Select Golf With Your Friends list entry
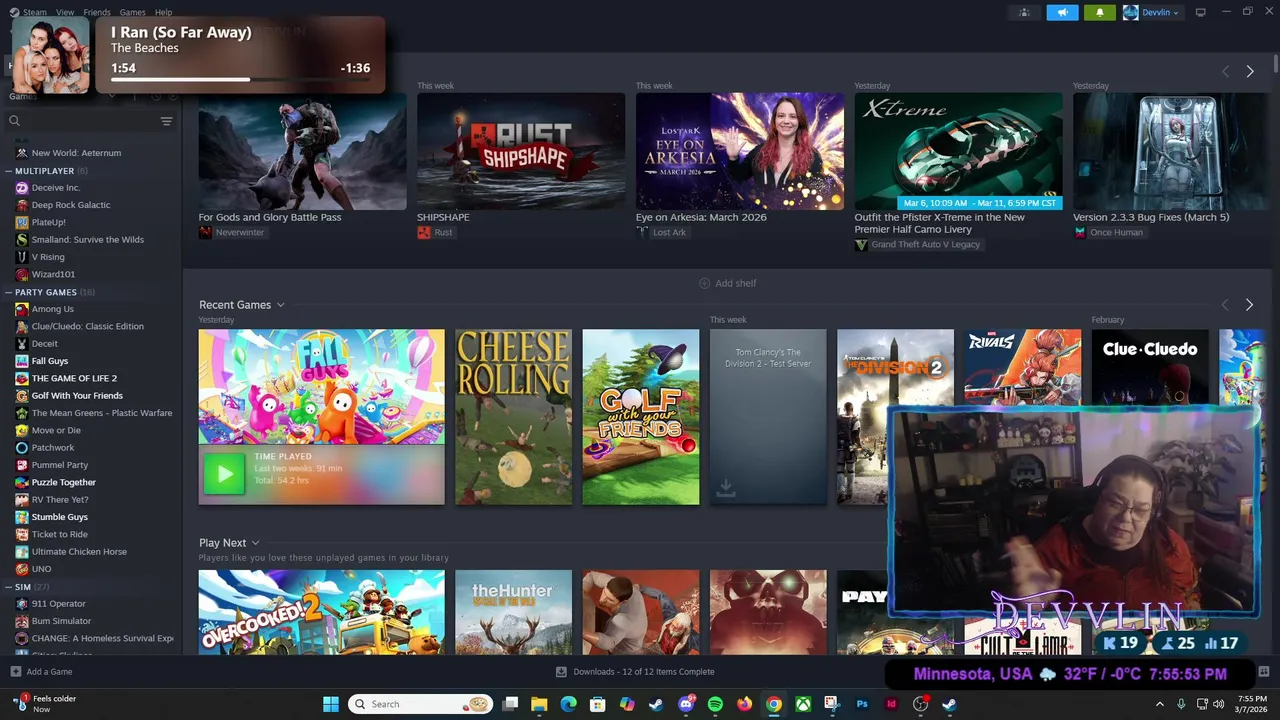Image resolution: width=1280 pixels, height=720 pixels. click(77, 396)
